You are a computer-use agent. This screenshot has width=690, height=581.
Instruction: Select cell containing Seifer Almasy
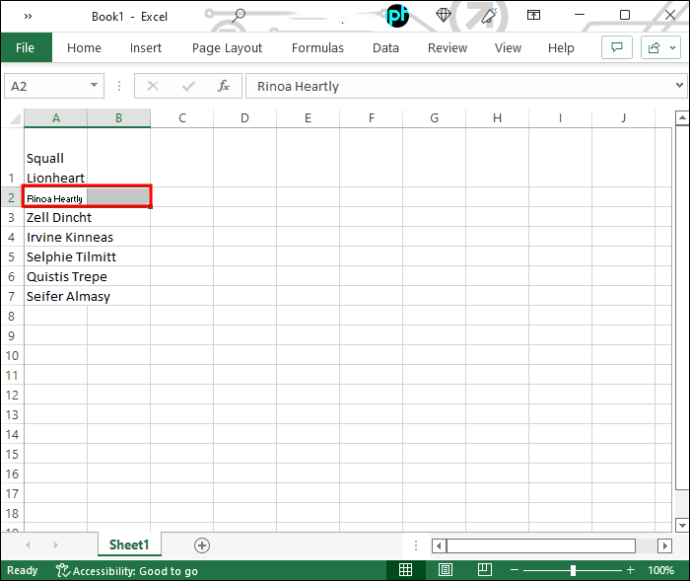(56, 296)
